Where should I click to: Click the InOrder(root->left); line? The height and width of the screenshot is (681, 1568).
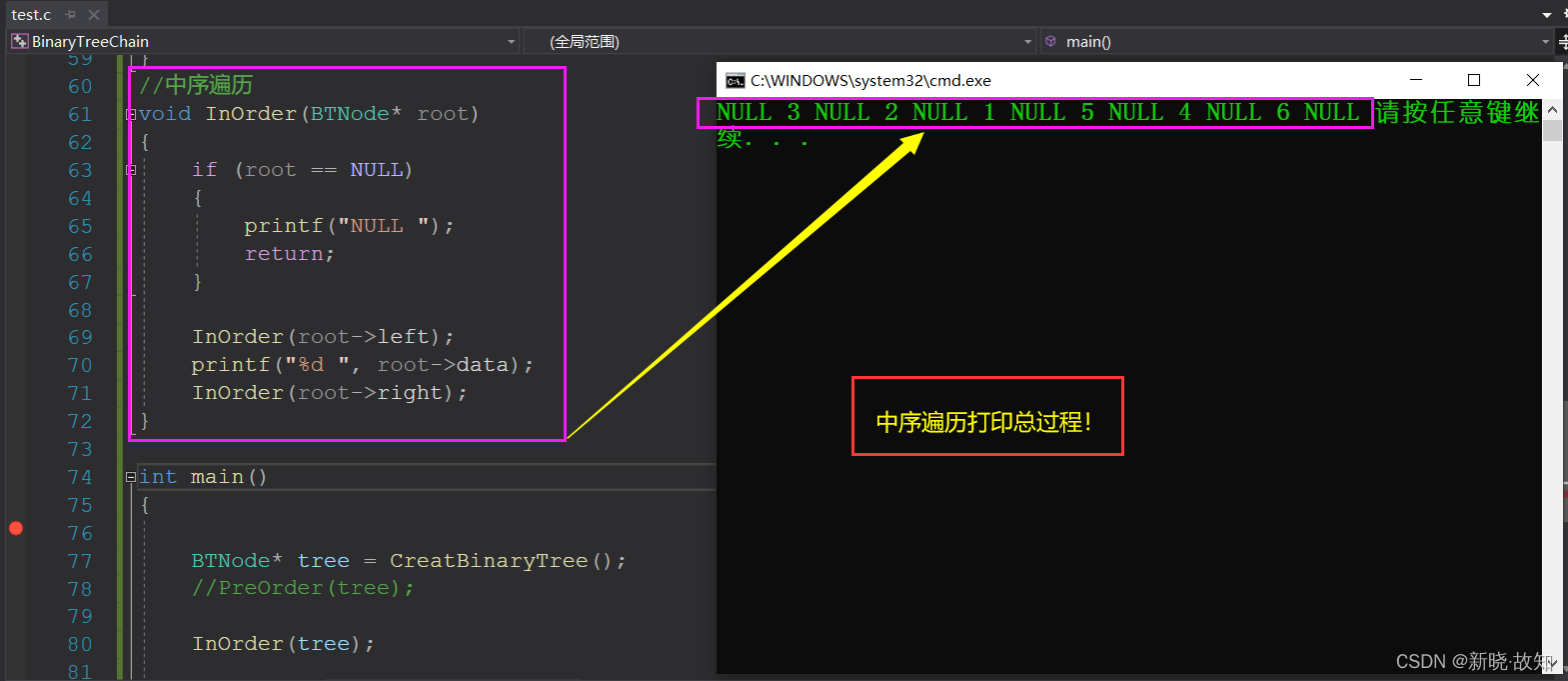323,337
